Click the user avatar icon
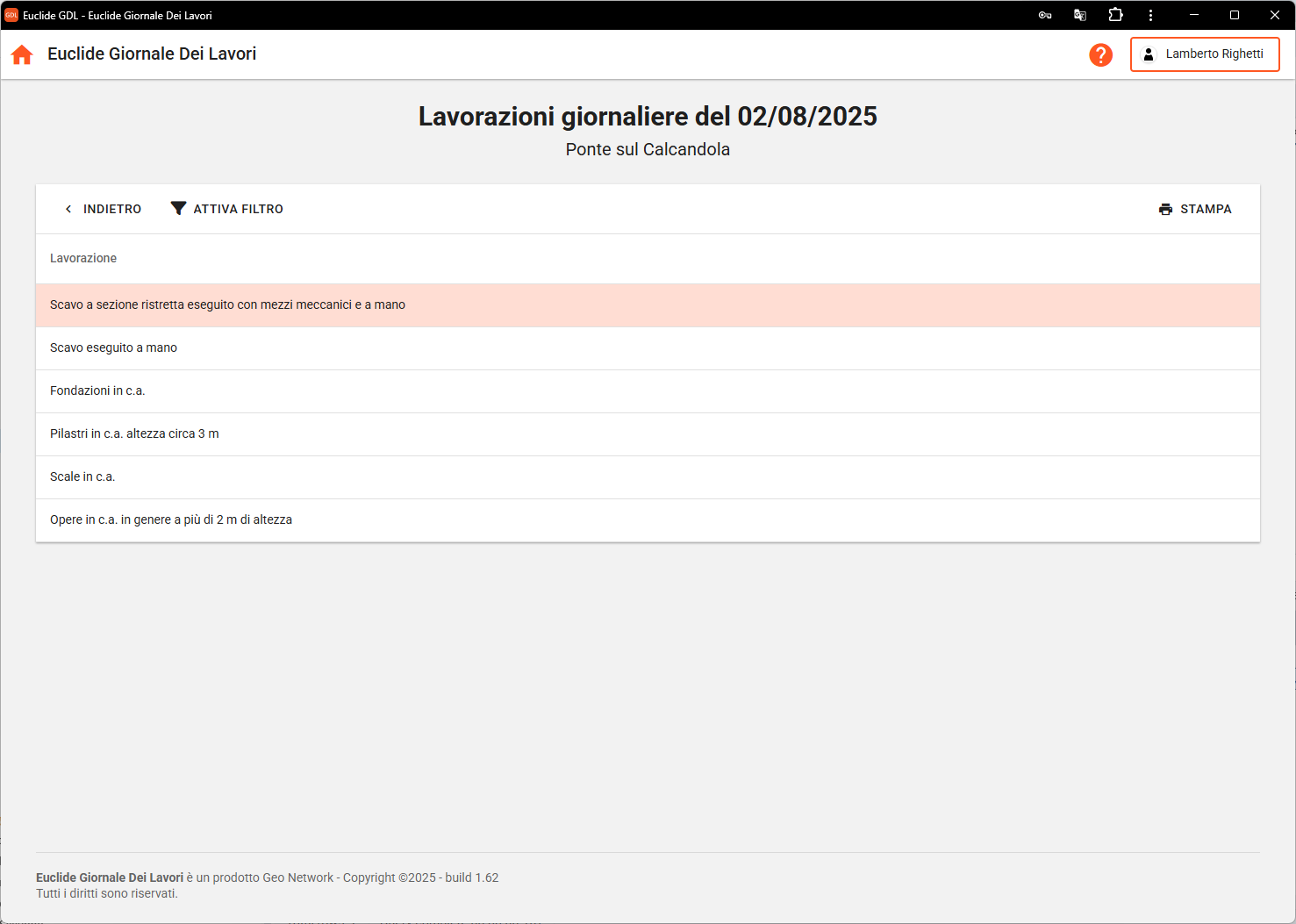Viewport: 1296px width, 924px height. [1148, 54]
